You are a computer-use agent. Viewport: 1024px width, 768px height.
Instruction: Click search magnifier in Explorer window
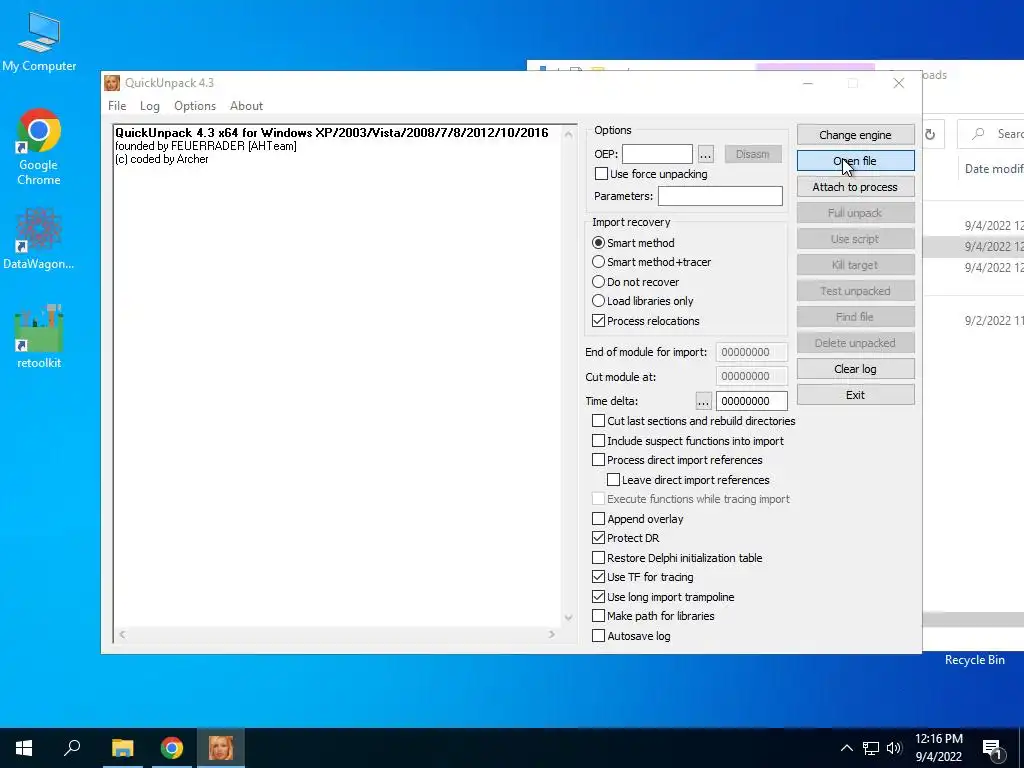978,134
